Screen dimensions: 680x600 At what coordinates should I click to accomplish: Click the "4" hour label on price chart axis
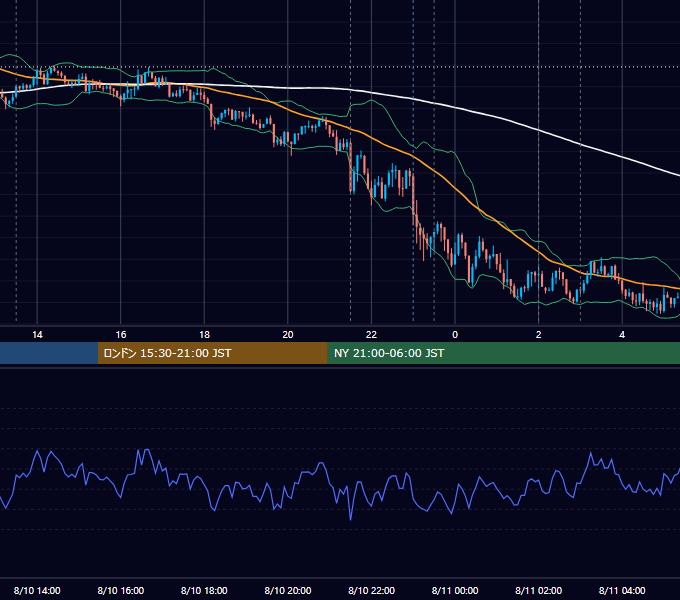pyautogui.click(x=622, y=335)
